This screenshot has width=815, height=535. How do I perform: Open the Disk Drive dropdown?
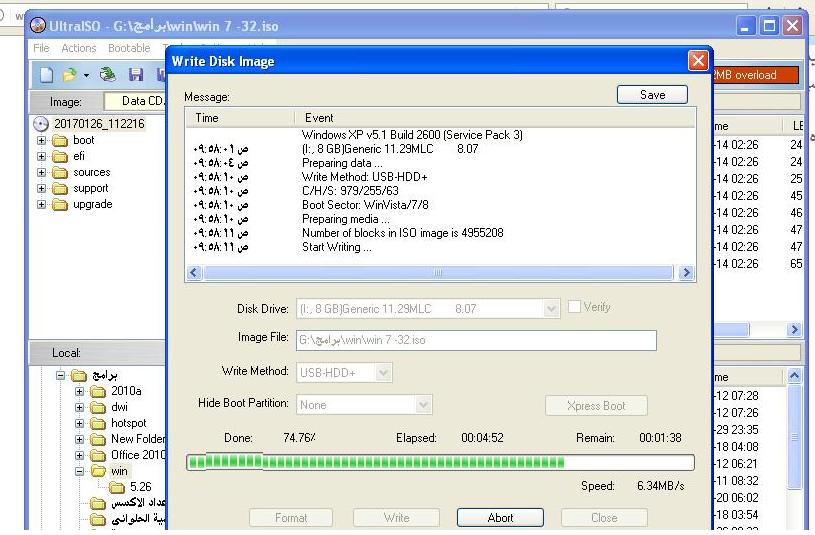pos(551,309)
